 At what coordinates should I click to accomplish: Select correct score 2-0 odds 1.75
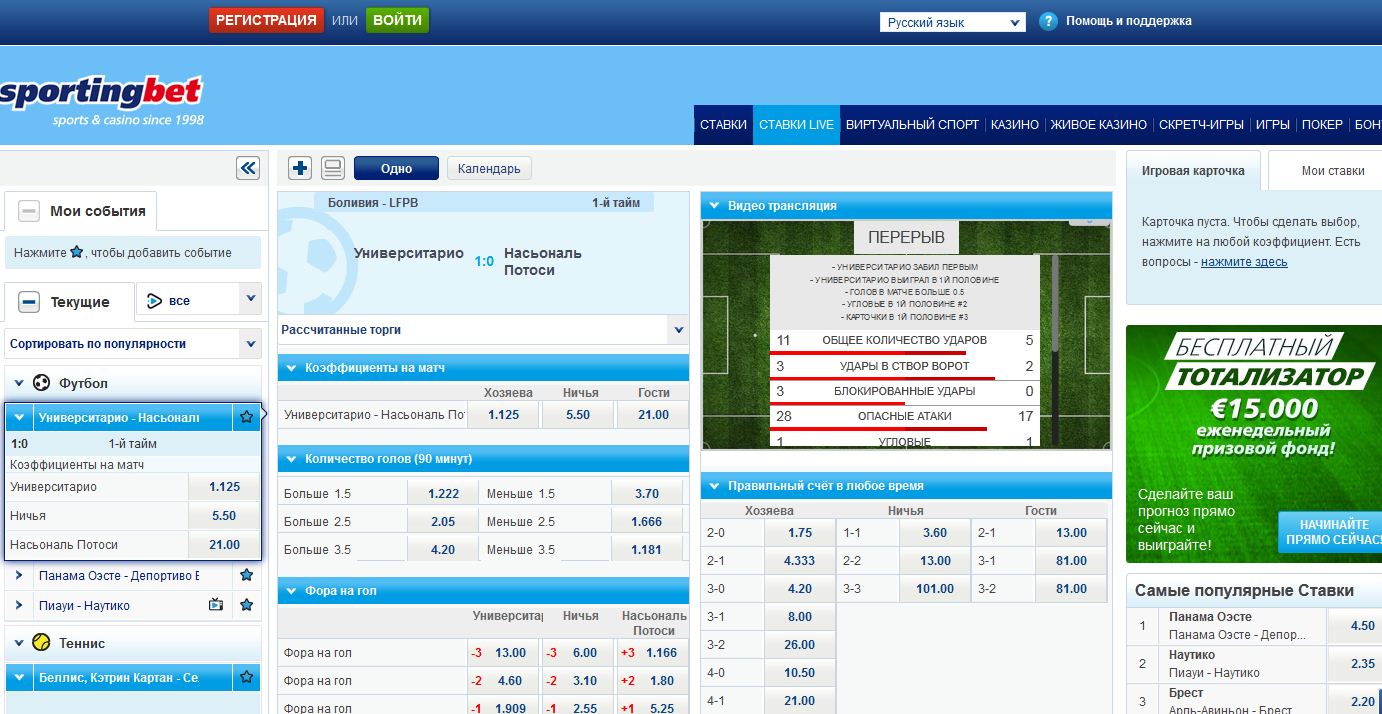tap(800, 533)
